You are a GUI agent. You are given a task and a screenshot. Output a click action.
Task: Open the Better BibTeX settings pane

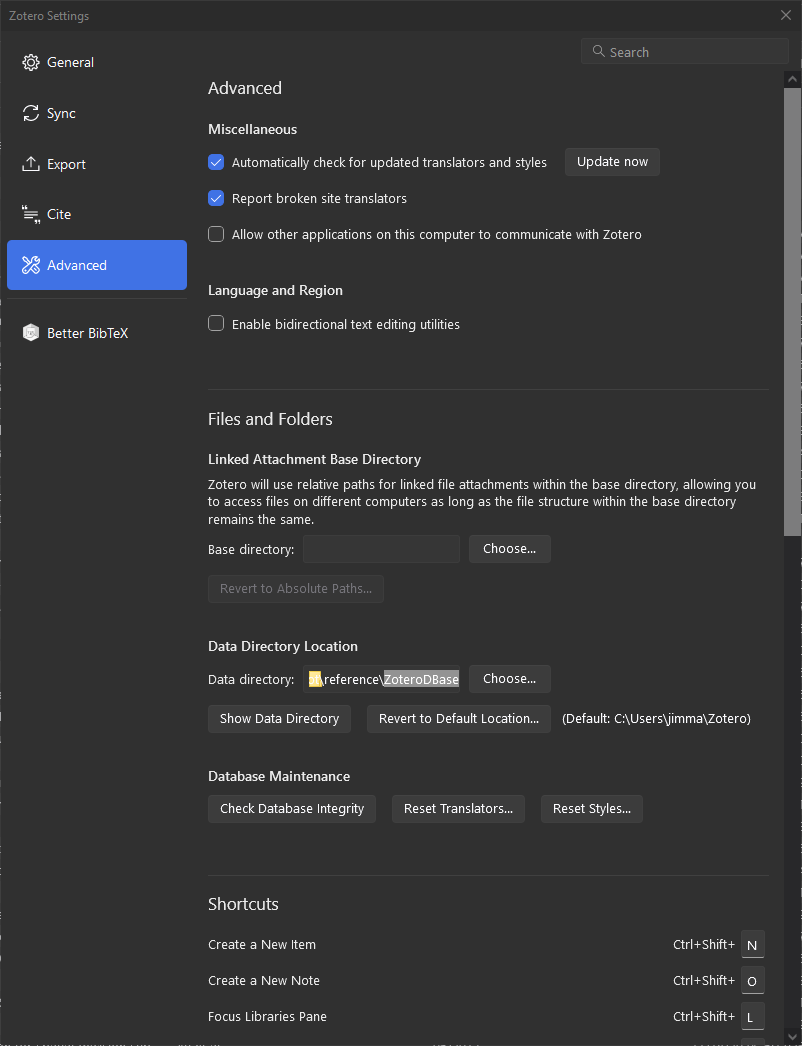click(97, 333)
